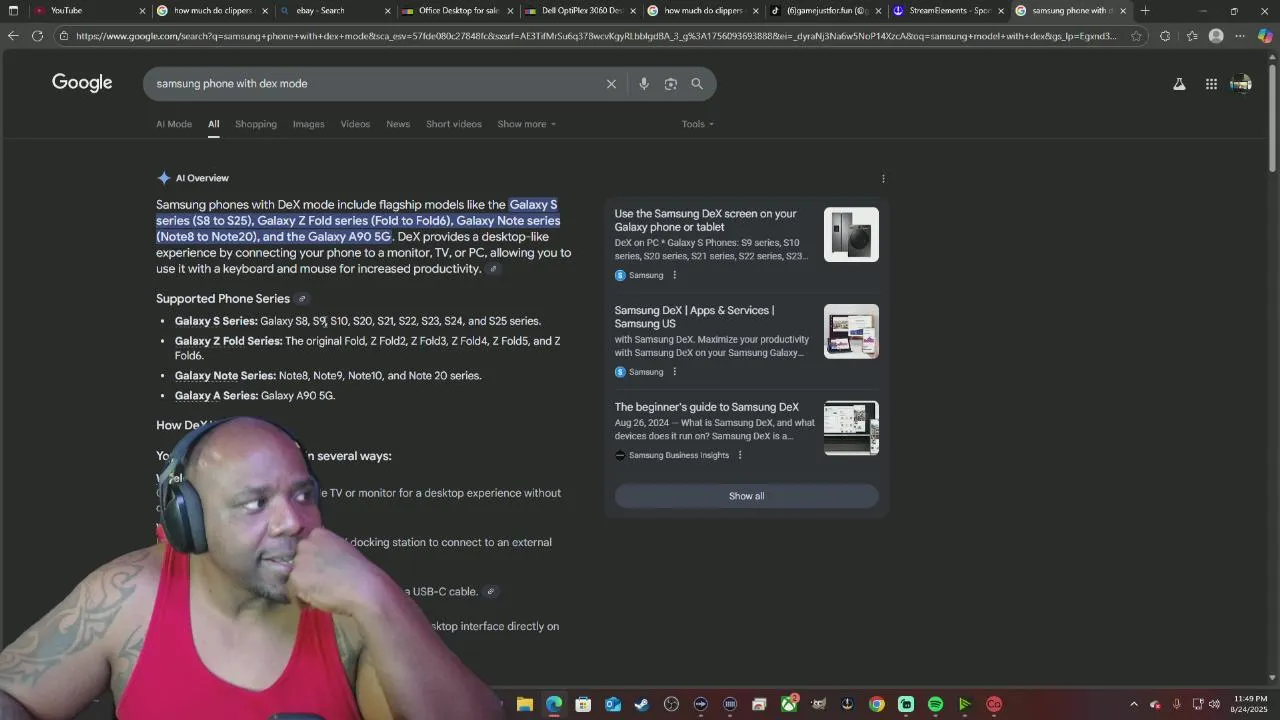The width and height of the screenshot is (1280, 720).
Task: Click thumbnail for Samsung DeX screen result
Action: (x=851, y=235)
